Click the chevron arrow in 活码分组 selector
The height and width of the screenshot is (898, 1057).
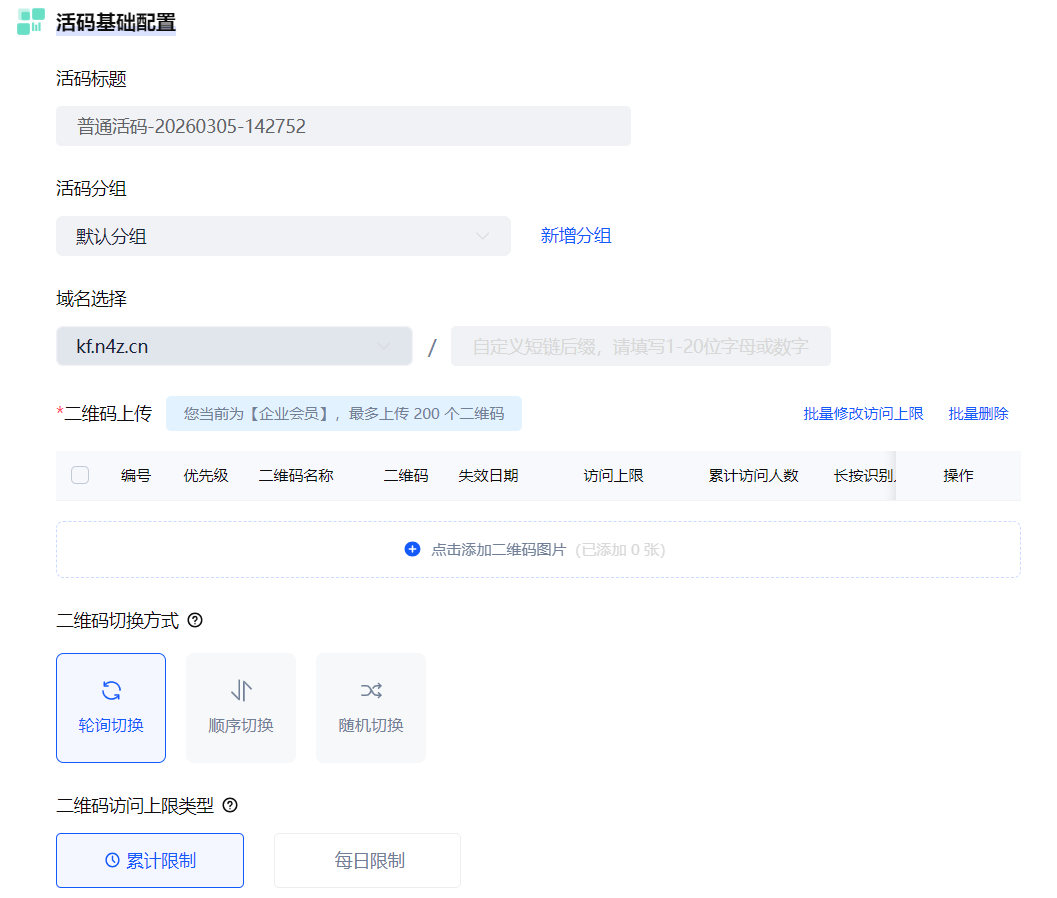pyautogui.click(x=482, y=236)
